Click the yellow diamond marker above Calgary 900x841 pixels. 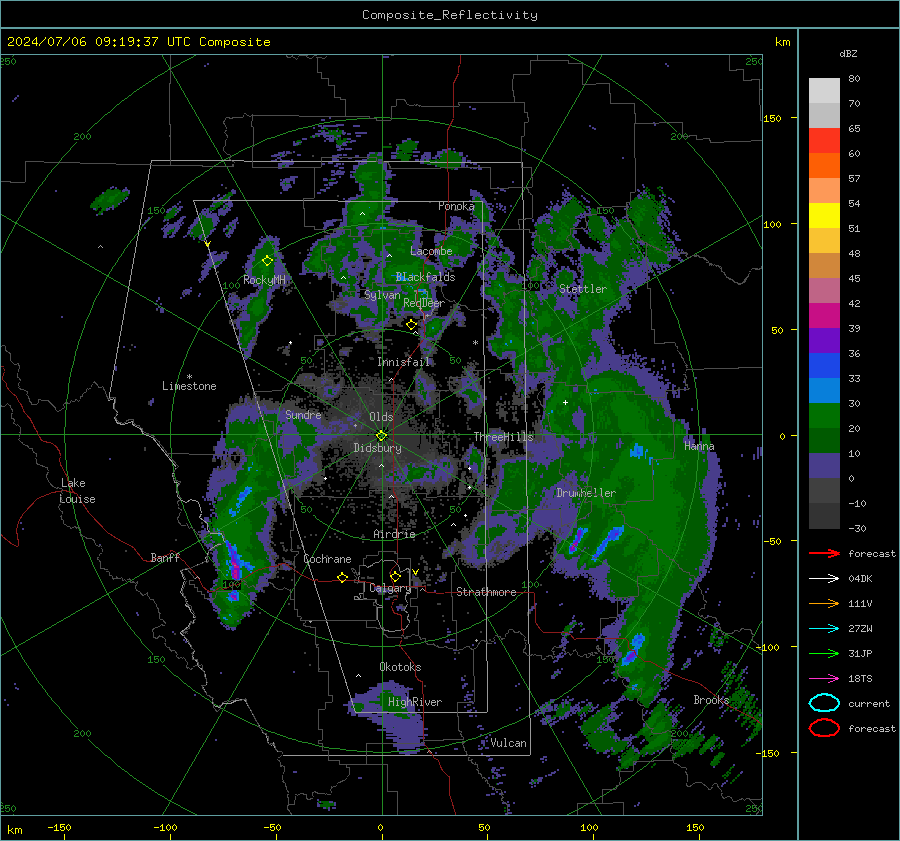395,576
